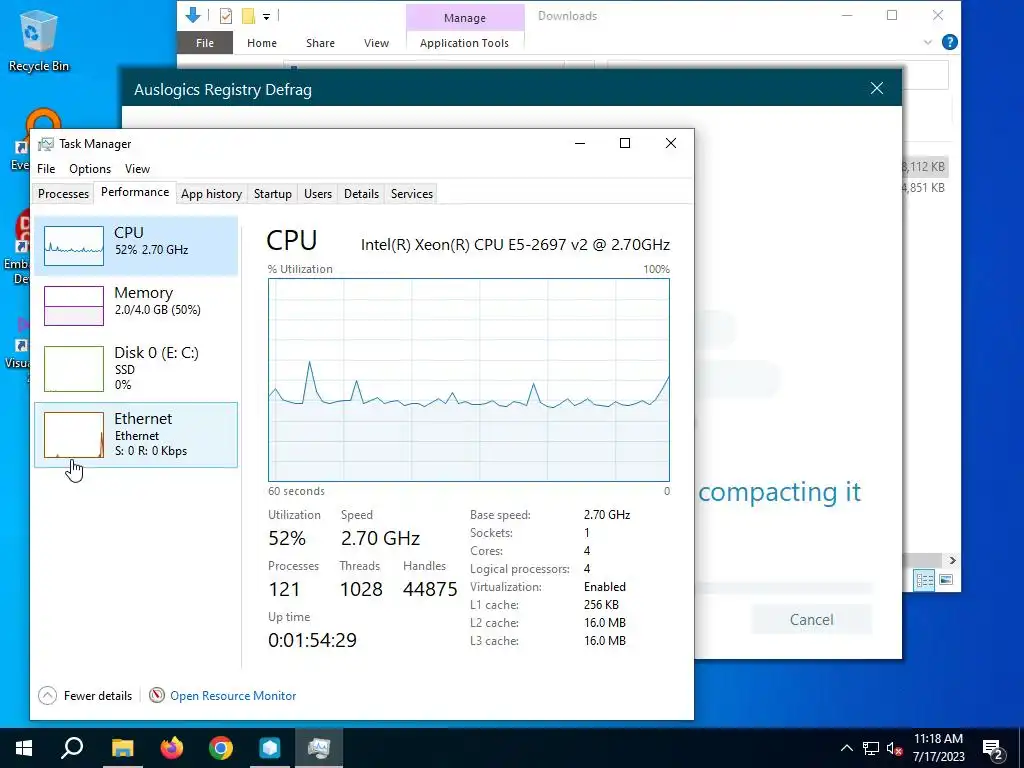Click the blue down-arrow icon in Downloads title bar
This screenshot has height=768, width=1024.
(x=193, y=15)
